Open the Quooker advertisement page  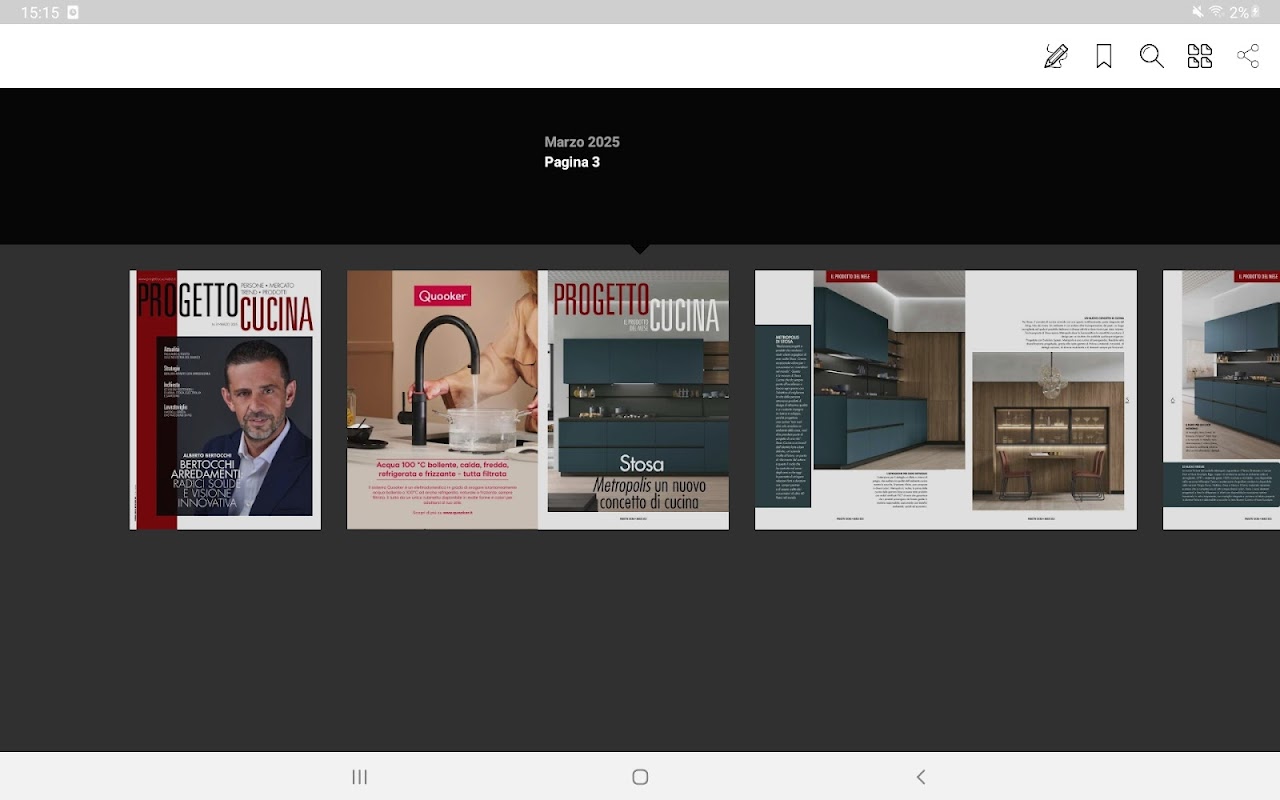tap(442, 400)
